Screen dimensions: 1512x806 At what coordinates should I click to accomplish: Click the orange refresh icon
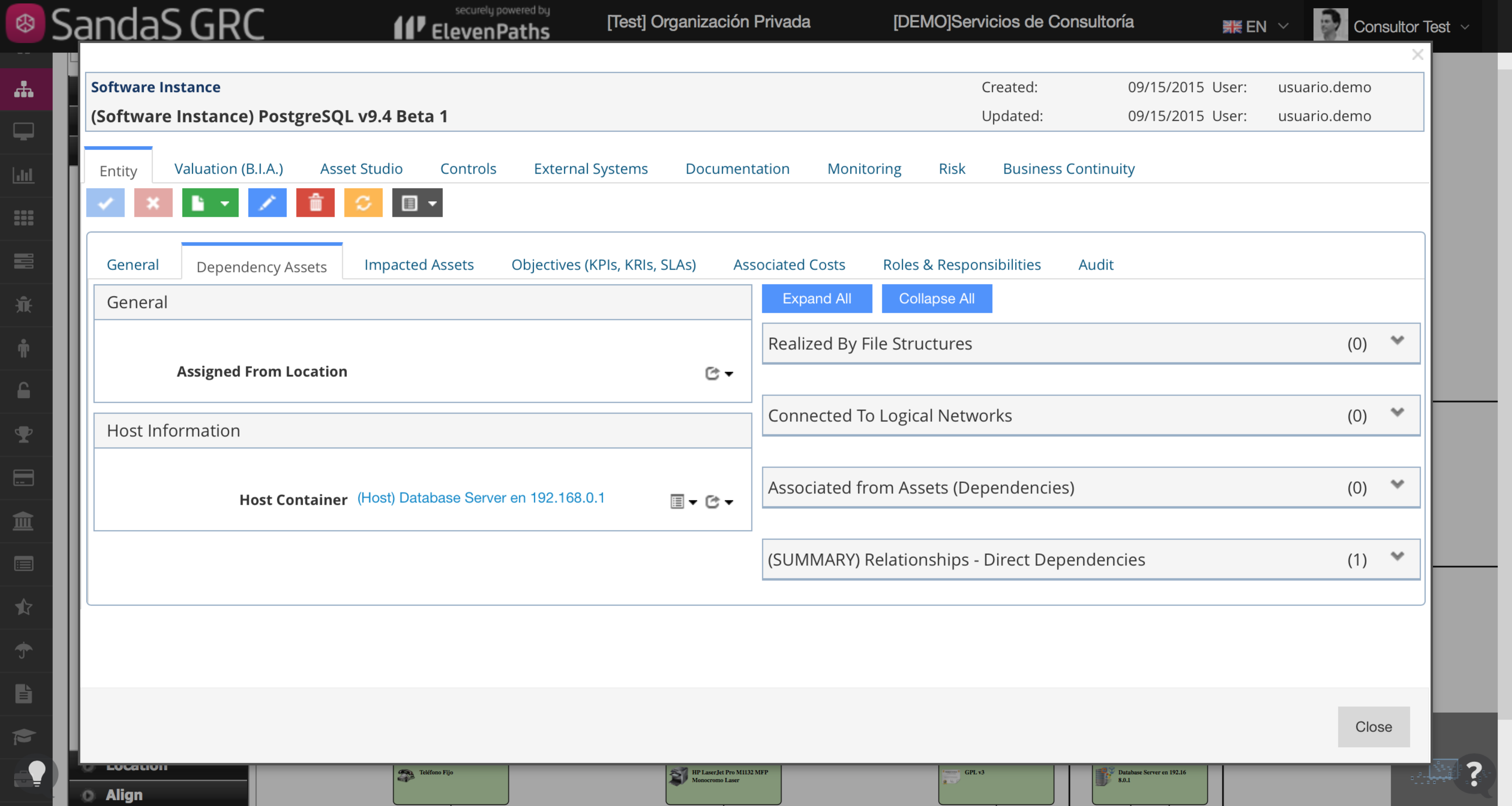[363, 203]
